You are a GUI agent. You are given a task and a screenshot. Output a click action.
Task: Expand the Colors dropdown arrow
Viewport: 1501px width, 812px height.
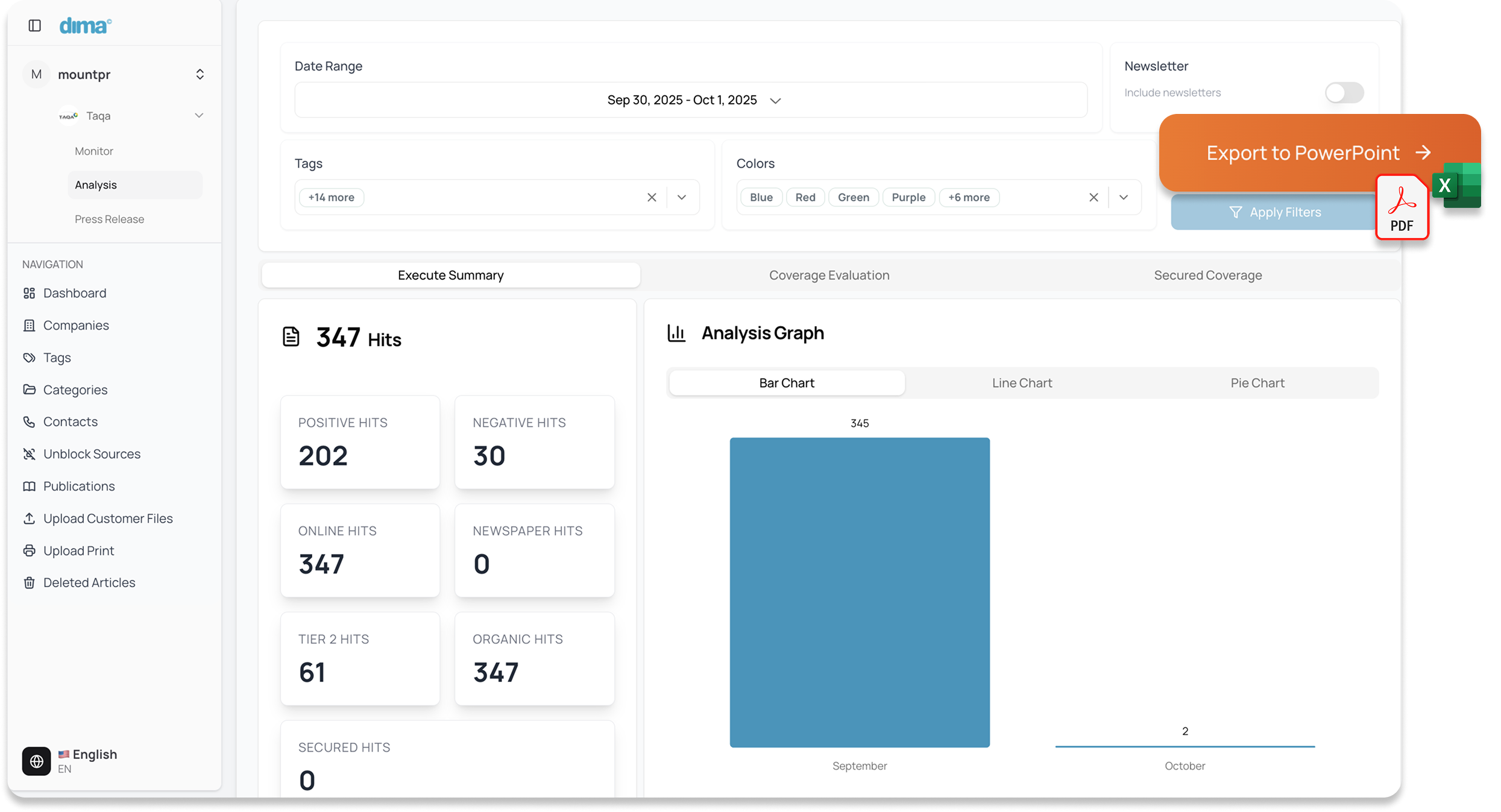pyautogui.click(x=1124, y=197)
